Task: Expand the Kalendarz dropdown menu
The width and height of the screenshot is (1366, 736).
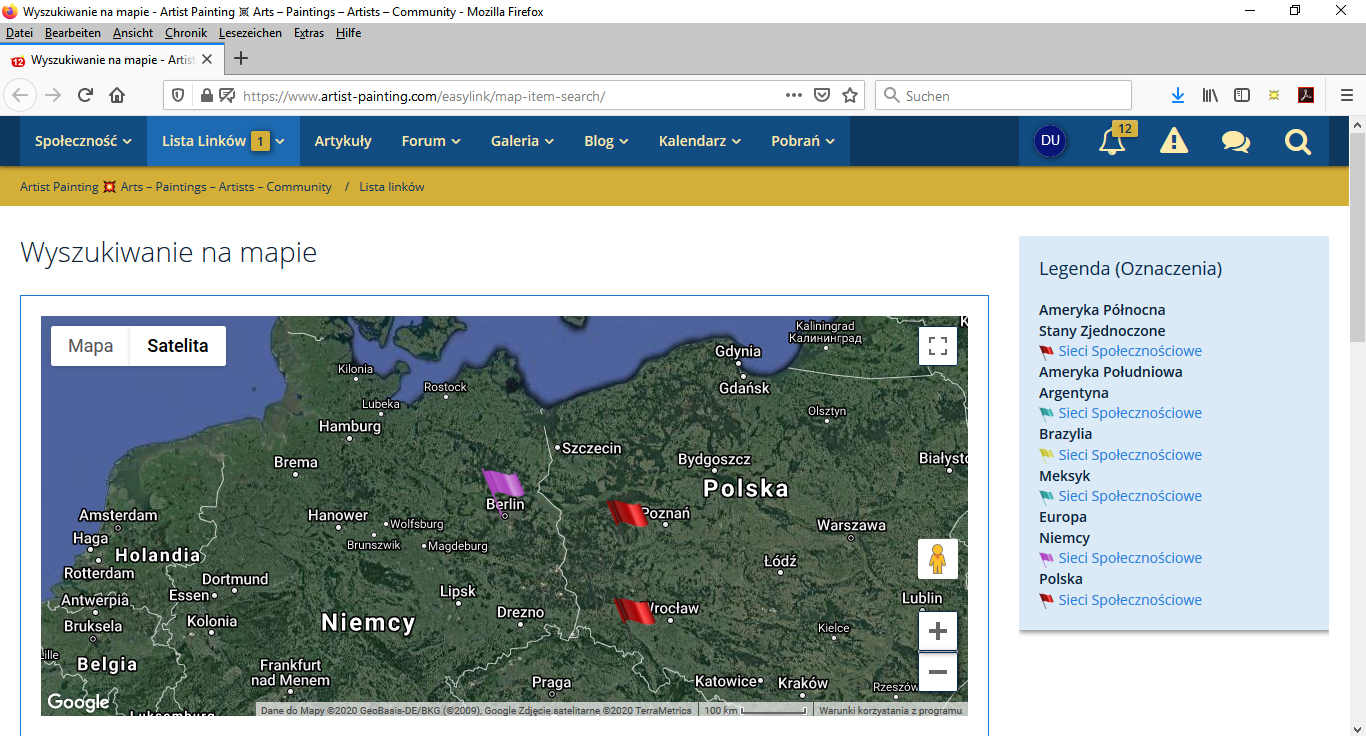Action: click(x=699, y=141)
